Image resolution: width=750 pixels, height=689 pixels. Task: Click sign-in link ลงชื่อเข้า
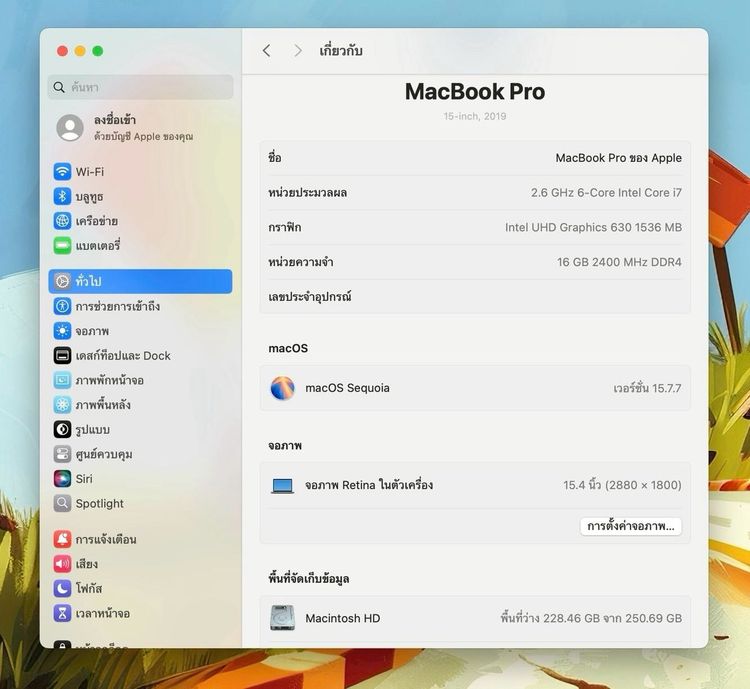115,120
